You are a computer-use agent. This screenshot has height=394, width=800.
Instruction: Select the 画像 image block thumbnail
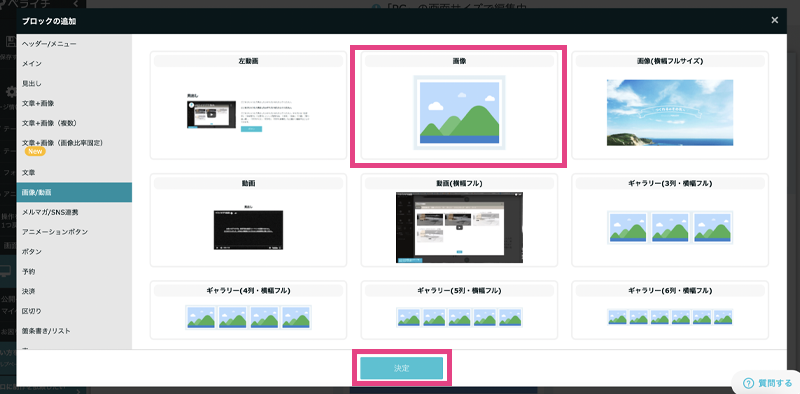coord(459,105)
